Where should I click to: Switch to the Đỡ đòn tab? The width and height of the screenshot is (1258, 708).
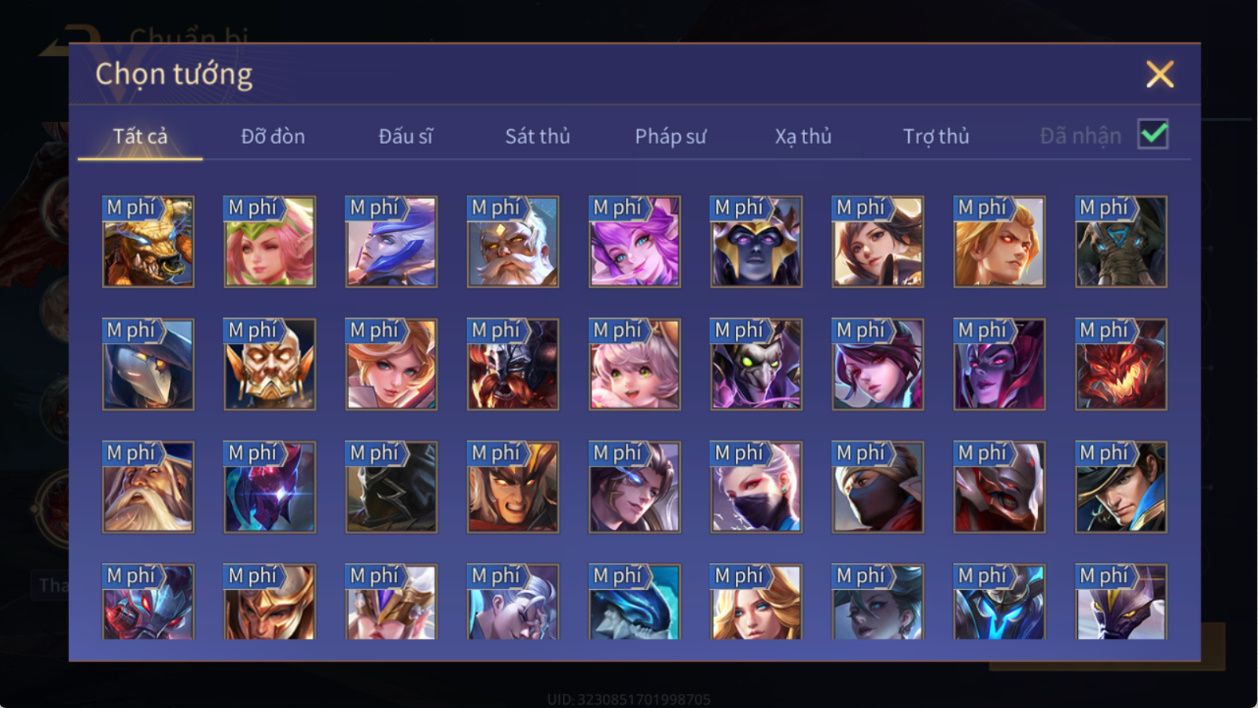click(x=273, y=137)
